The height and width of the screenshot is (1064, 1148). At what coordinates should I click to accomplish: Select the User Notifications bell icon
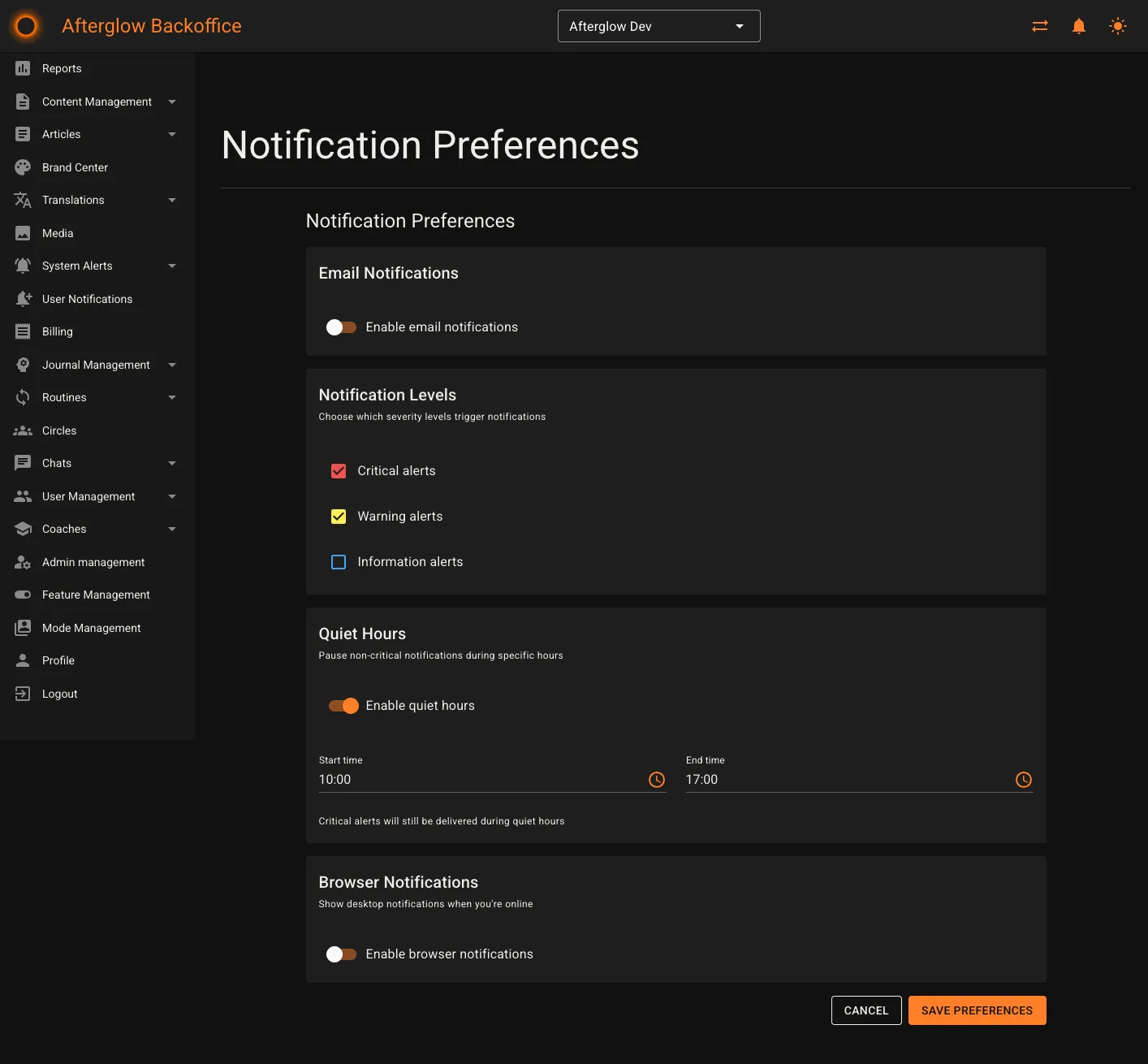point(23,299)
